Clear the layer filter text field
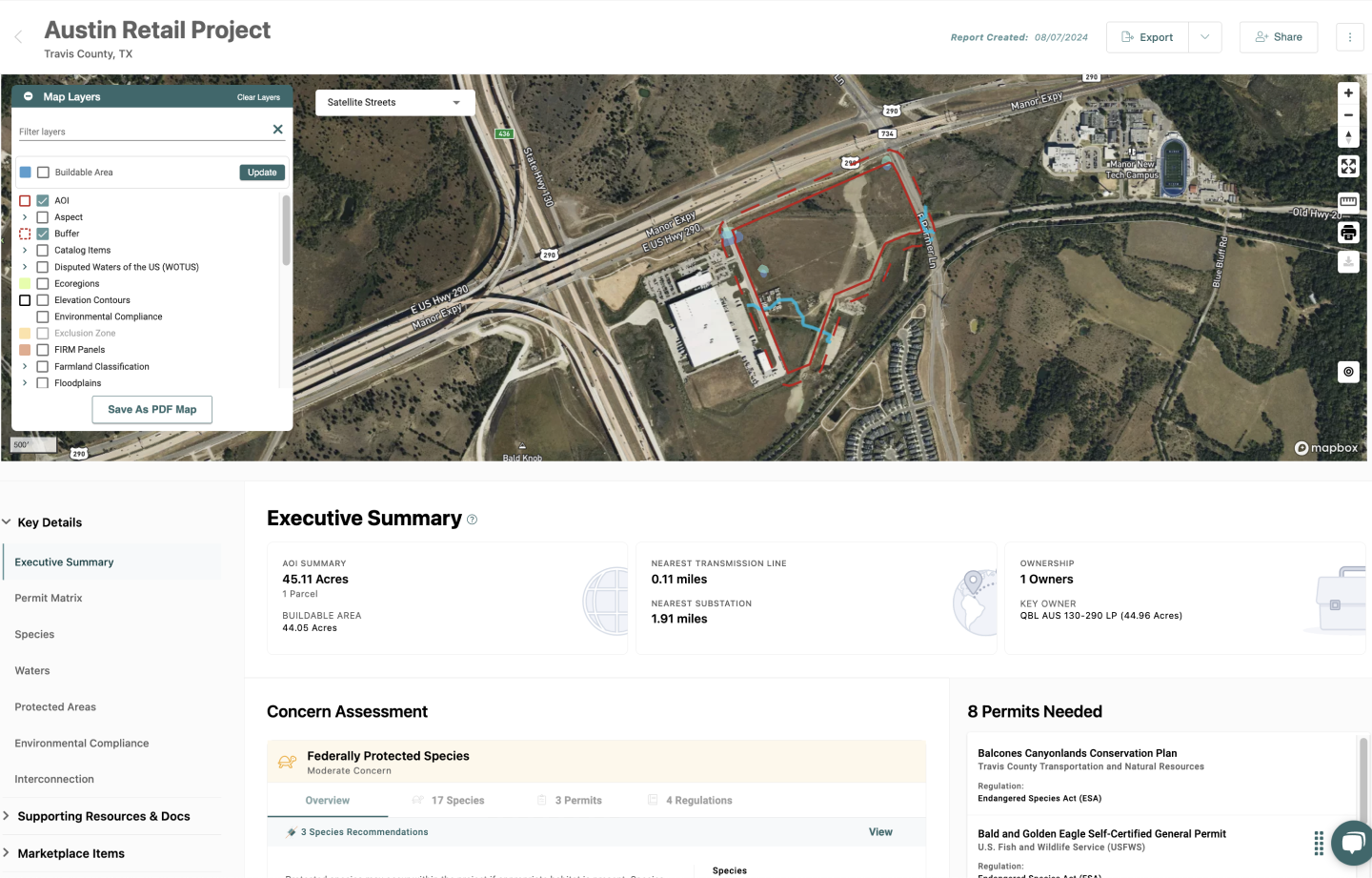Viewport: 1372px width, 878px height. pyautogui.click(x=277, y=130)
